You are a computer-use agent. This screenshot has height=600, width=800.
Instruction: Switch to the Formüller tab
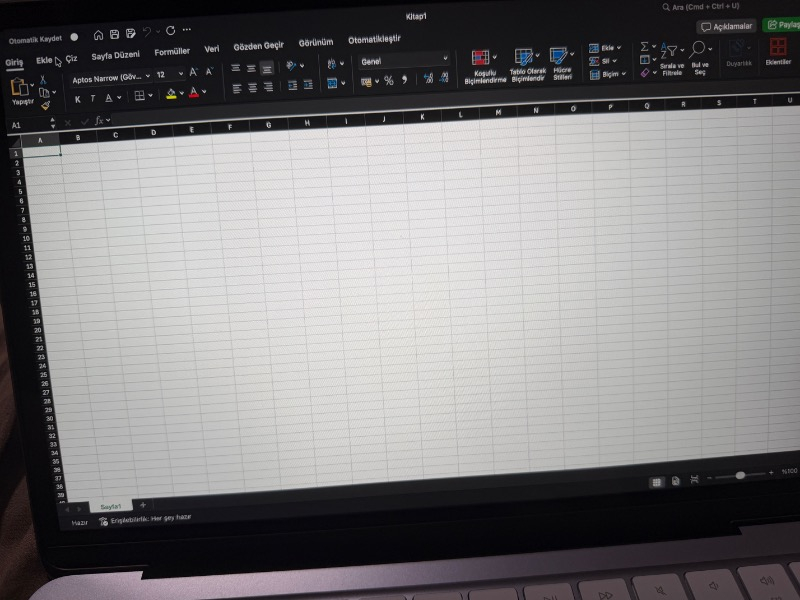172,52
